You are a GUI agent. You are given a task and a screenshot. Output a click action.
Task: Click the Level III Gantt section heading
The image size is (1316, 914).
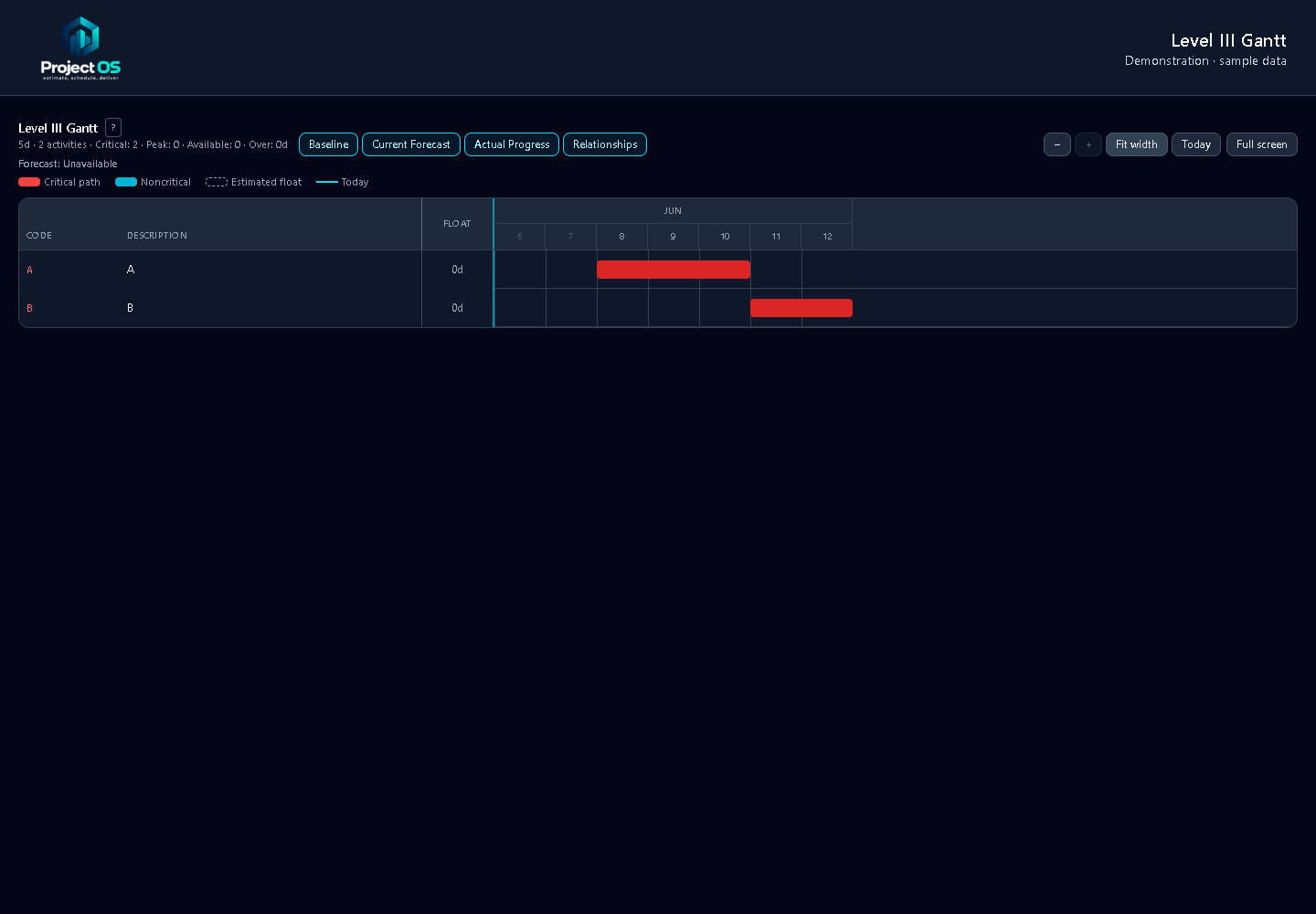pos(58,128)
